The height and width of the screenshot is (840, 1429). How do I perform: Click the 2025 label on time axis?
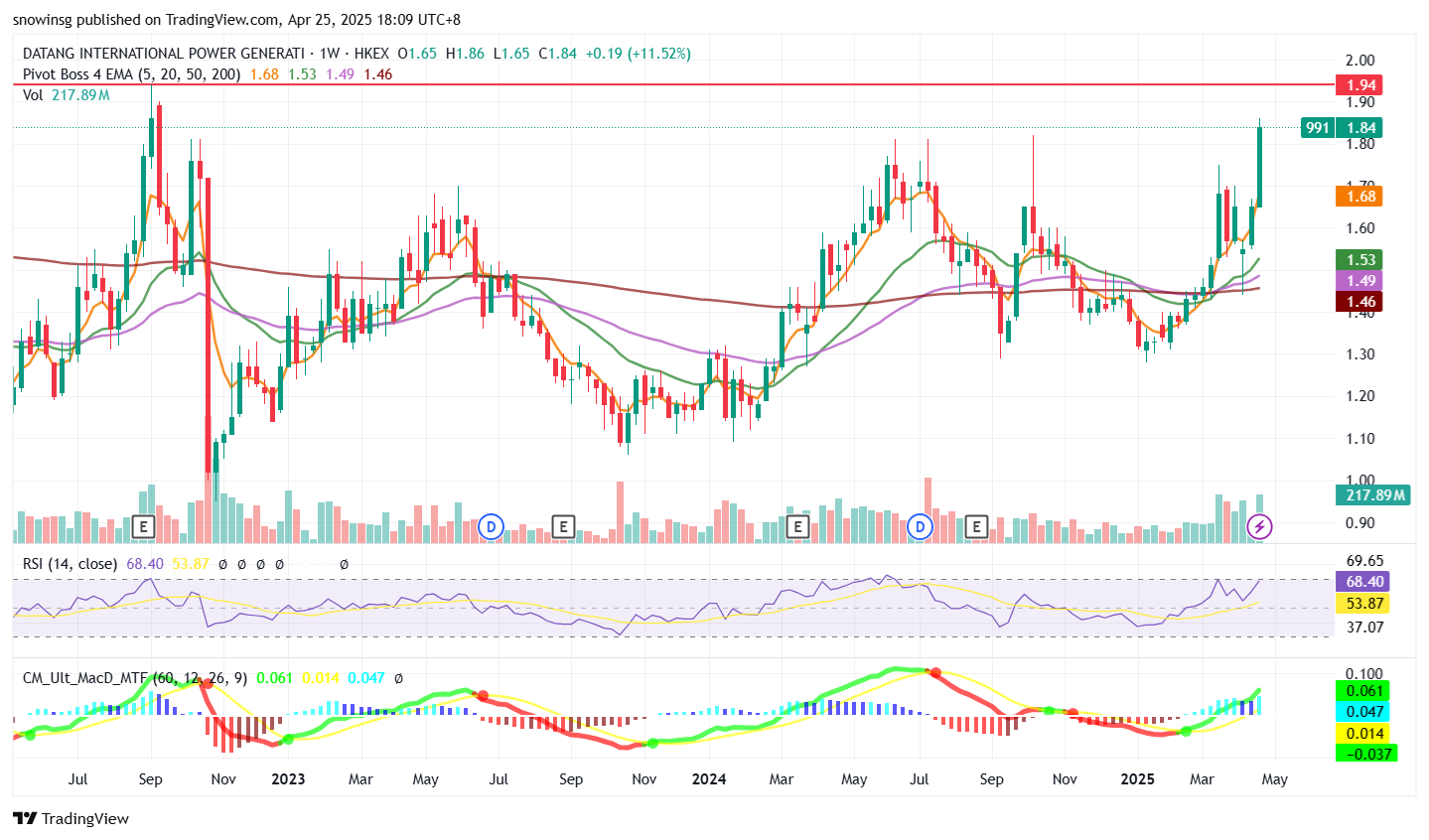tap(1138, 779)
